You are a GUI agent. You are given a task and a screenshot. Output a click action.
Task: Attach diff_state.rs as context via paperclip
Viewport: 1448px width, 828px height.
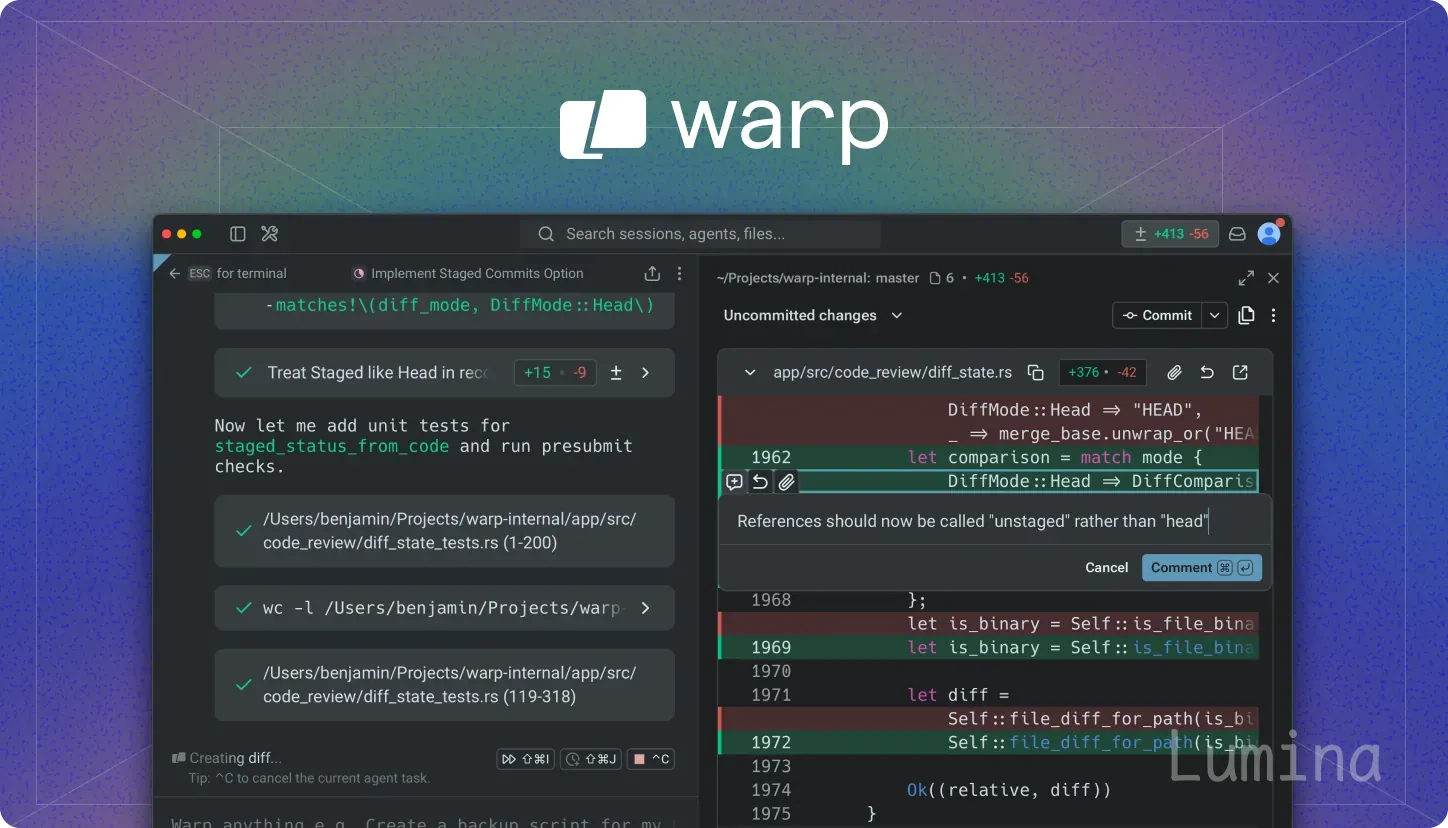pos(1174,372)
